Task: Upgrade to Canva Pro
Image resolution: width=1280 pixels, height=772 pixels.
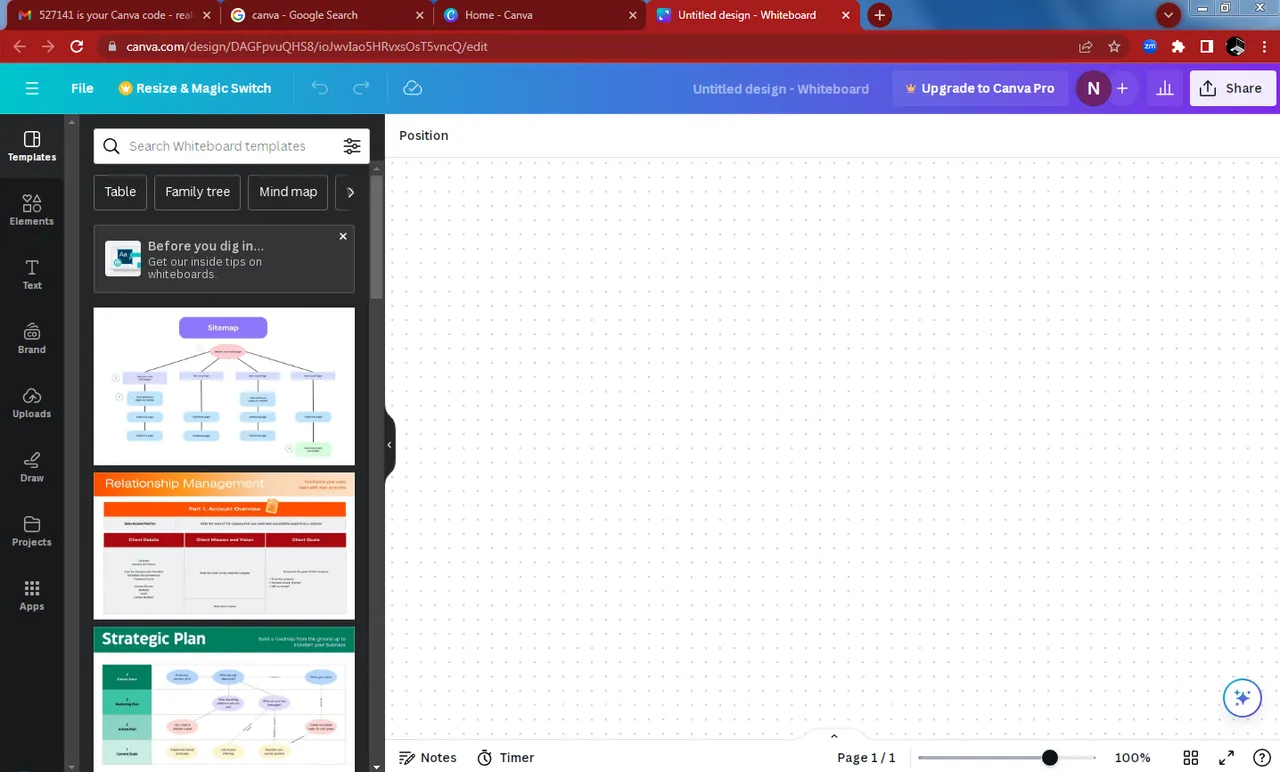Action: pos(980,88)
